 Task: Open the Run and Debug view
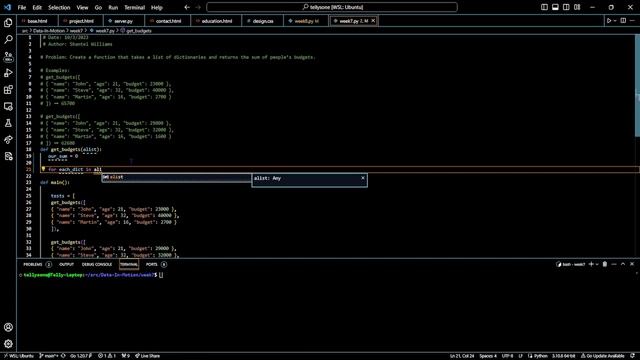pos(8,73)
